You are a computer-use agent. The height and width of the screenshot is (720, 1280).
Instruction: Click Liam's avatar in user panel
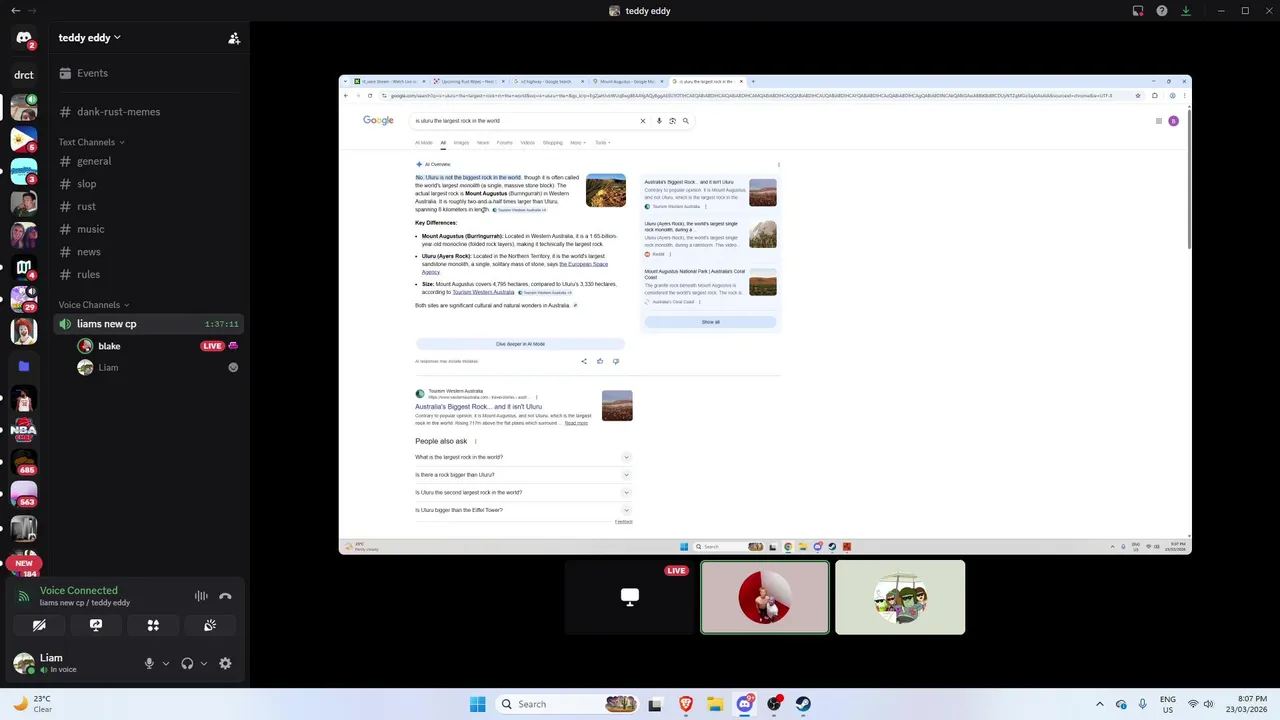(x=24, y=663)
